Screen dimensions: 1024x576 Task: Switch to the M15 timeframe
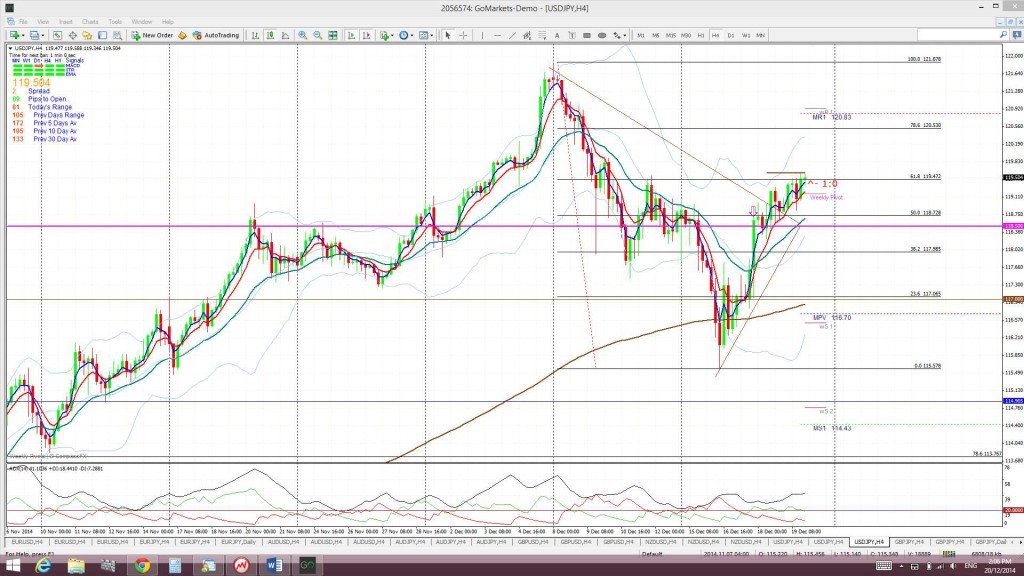click(671, 35)
